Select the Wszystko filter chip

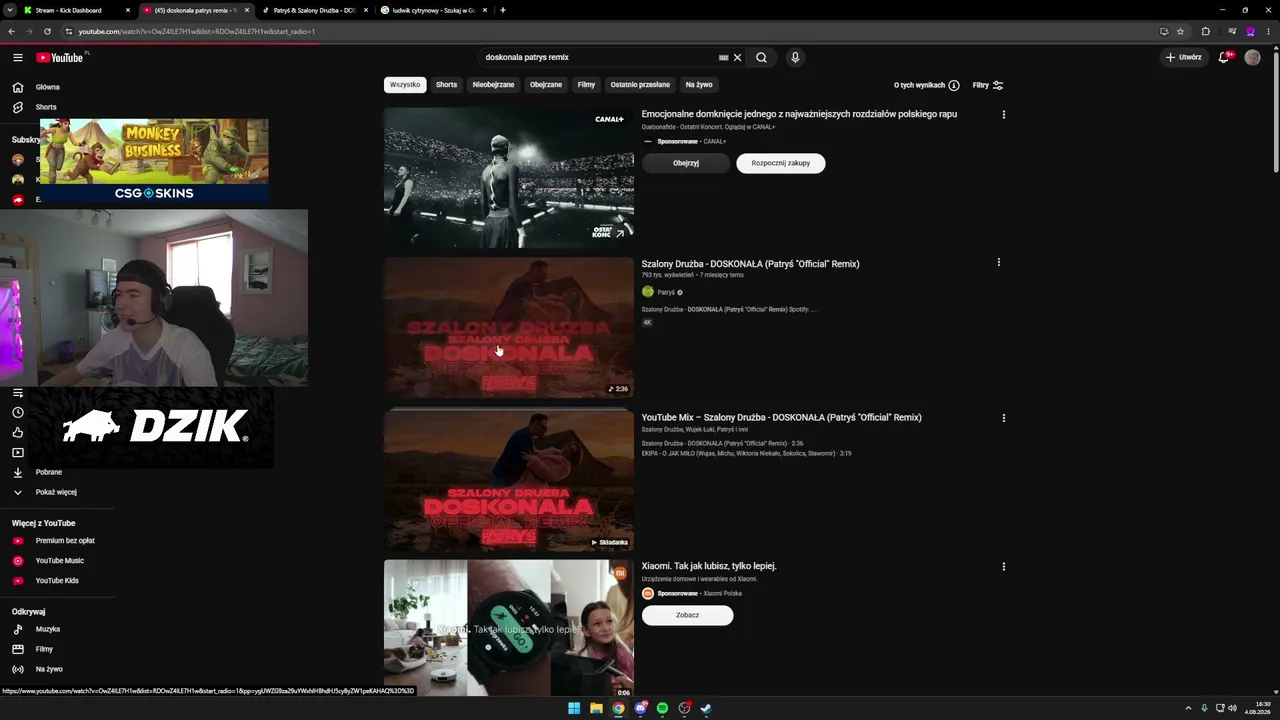click(405, 85)
